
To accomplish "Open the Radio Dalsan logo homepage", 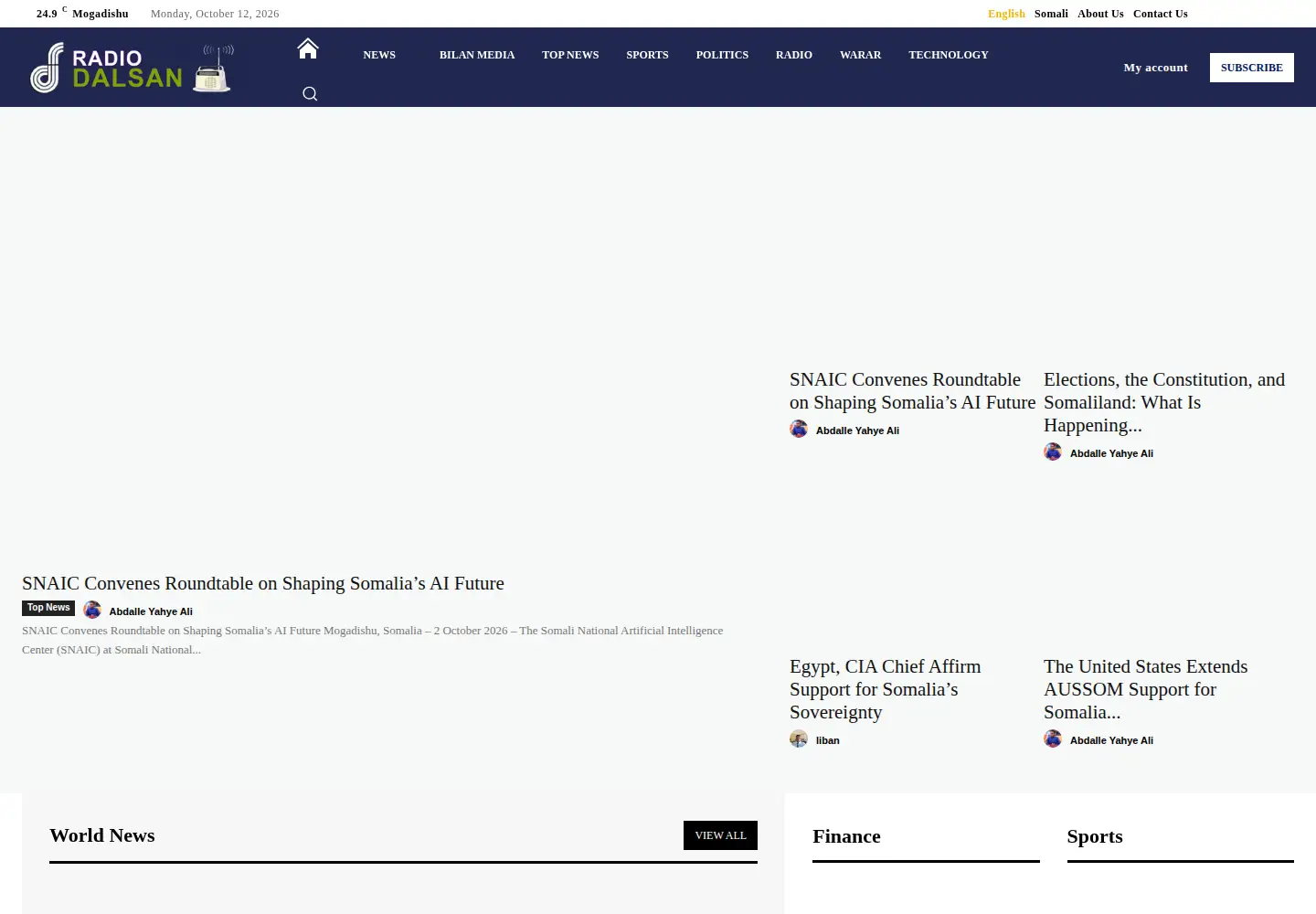I will pyautogui.click(x=132, y=68).
